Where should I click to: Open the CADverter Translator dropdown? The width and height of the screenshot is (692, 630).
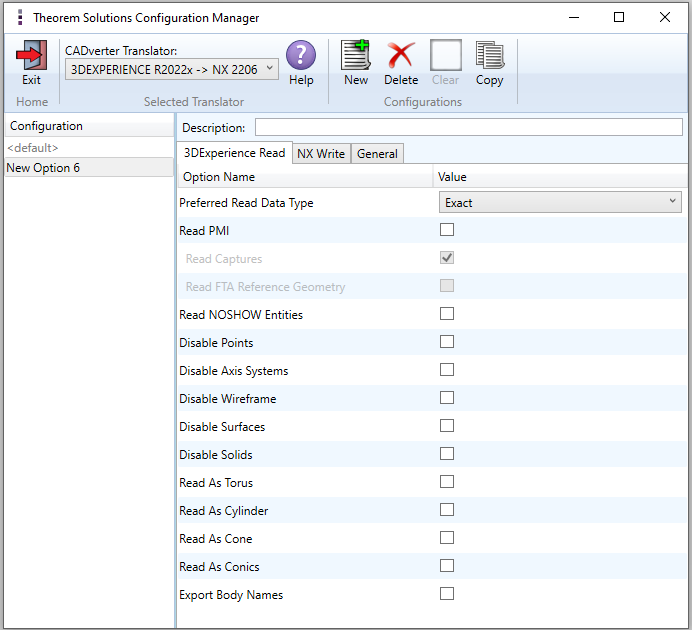pos(172,69)
